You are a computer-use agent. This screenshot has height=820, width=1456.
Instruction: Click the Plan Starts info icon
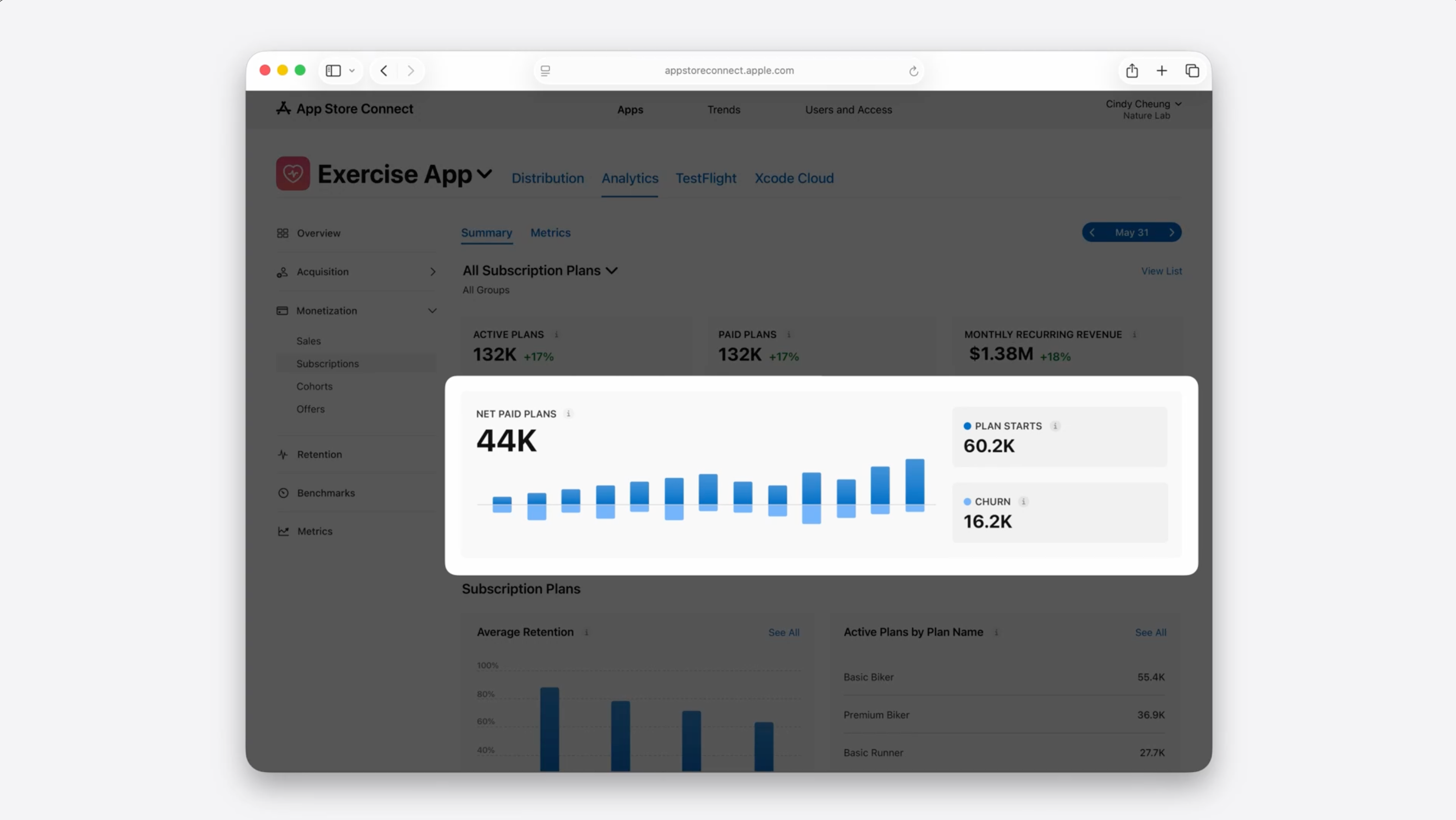(1055, 426)
